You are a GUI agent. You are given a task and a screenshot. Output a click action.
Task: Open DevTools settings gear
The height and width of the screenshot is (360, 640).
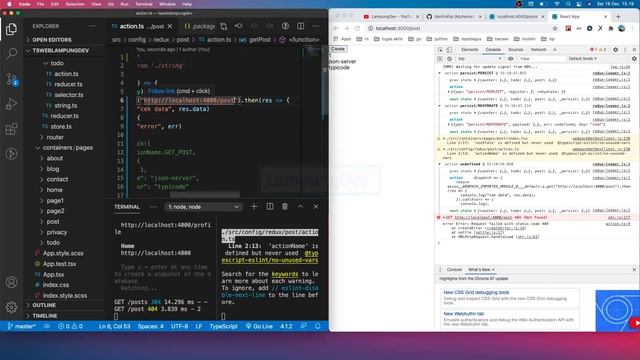616,49
